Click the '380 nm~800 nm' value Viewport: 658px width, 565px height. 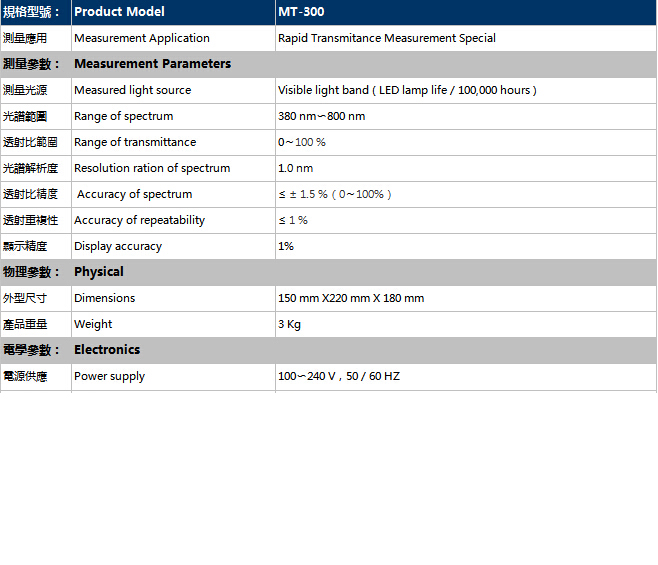[x=322, y=116]
